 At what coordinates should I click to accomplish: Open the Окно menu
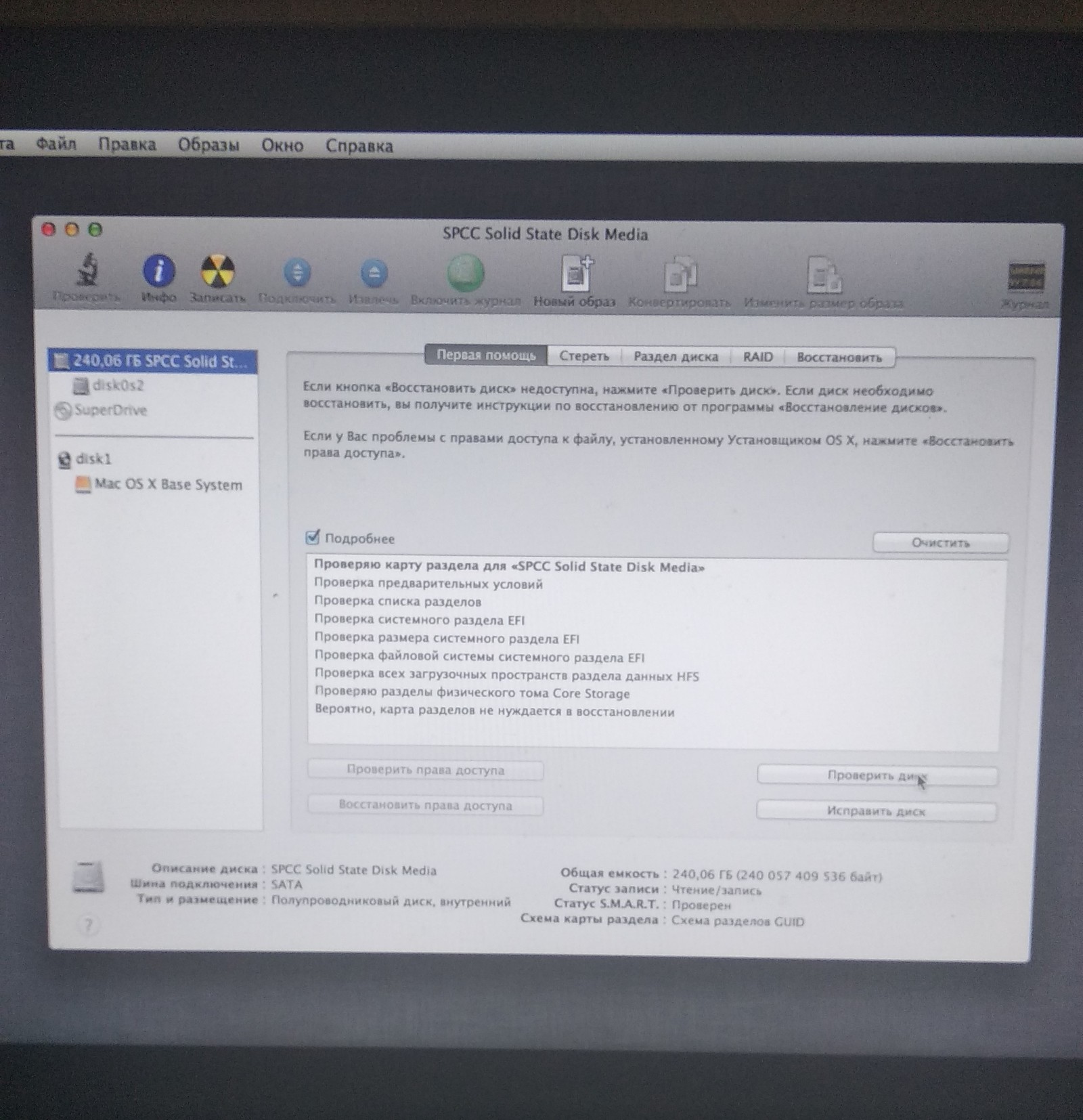282,146
